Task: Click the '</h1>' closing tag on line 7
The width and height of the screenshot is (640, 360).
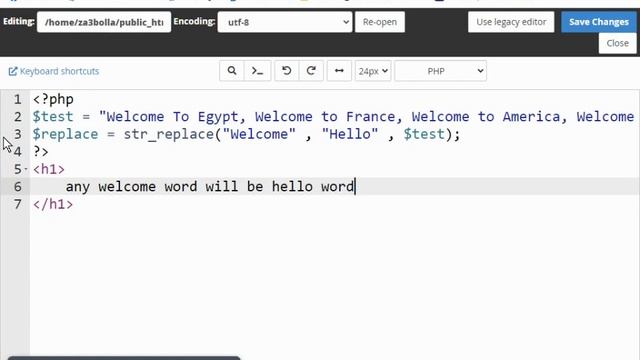Action: (x=53, y=204)
